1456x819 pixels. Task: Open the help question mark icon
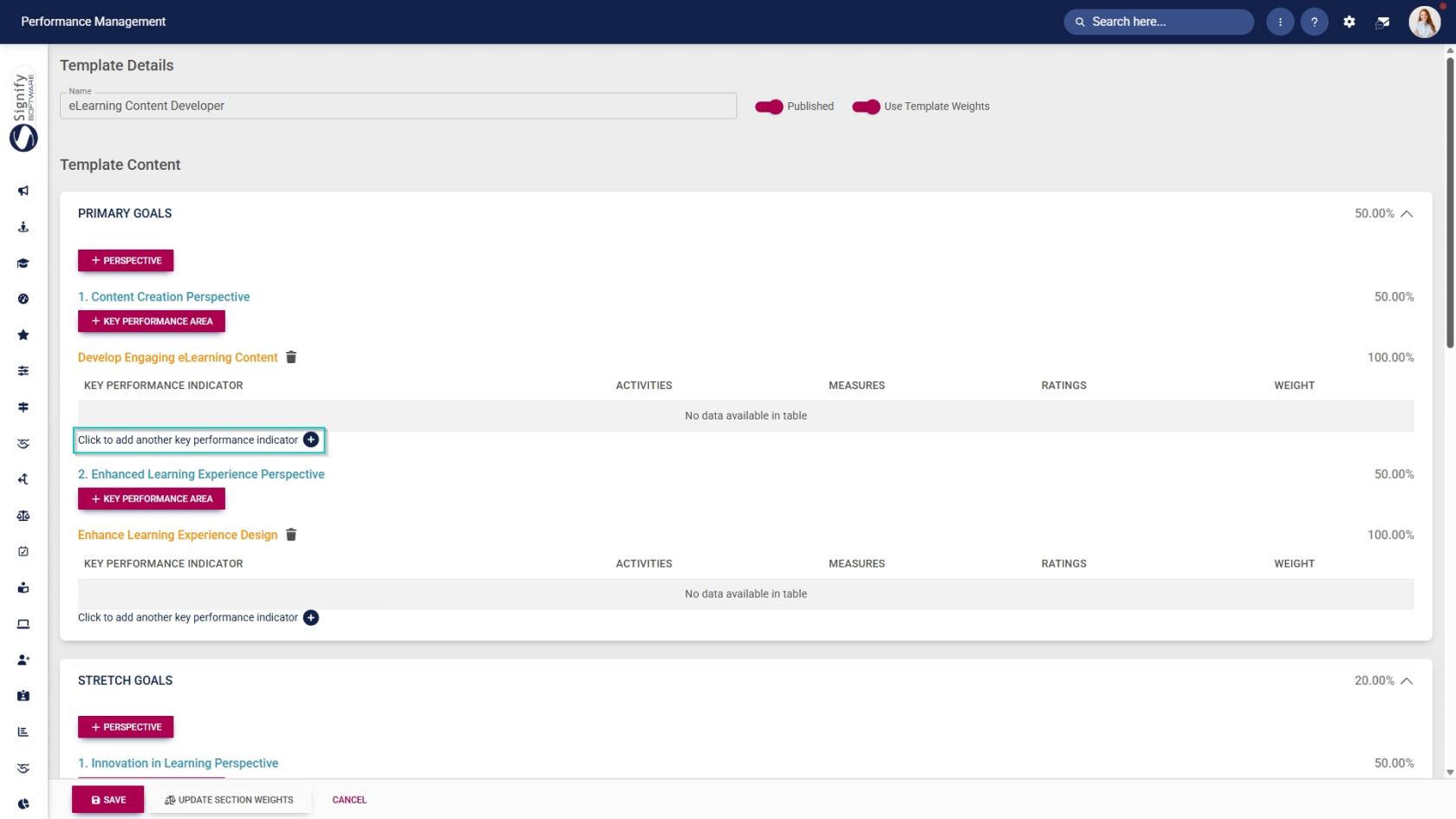coord(1315,22)
